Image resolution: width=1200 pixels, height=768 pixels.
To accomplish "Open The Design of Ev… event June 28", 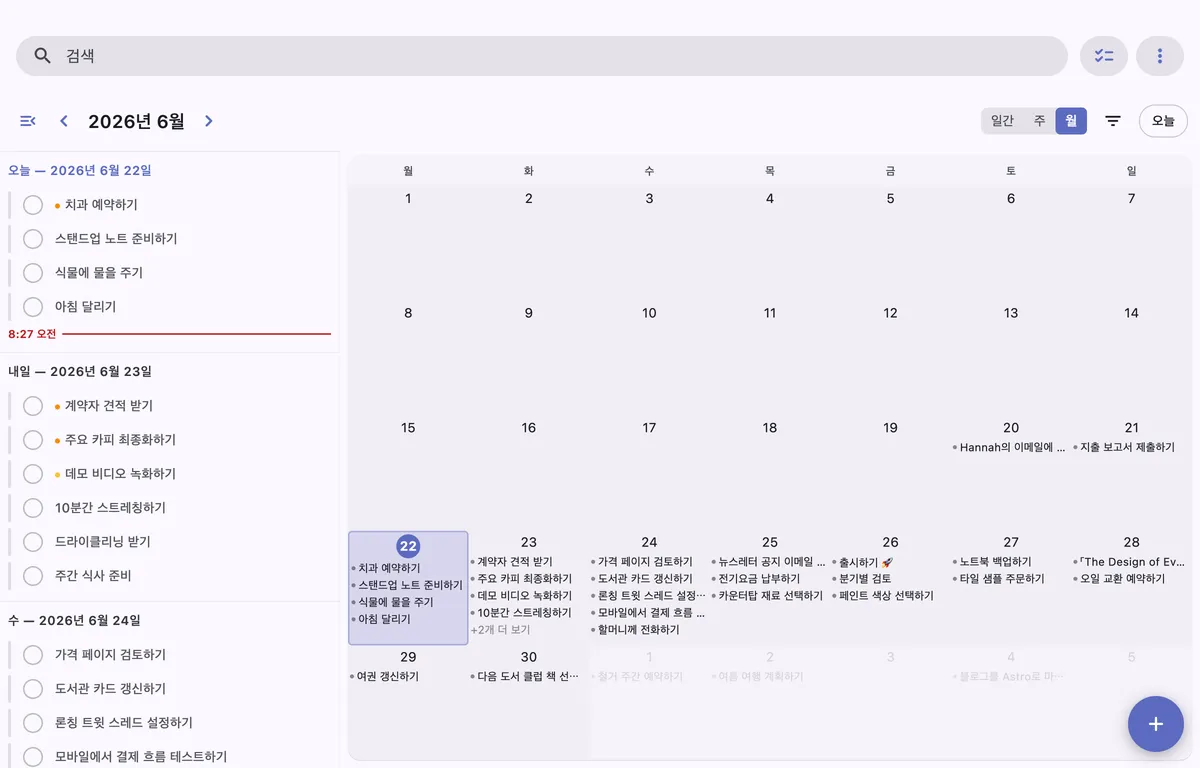I will click(x=1130, y=562).
